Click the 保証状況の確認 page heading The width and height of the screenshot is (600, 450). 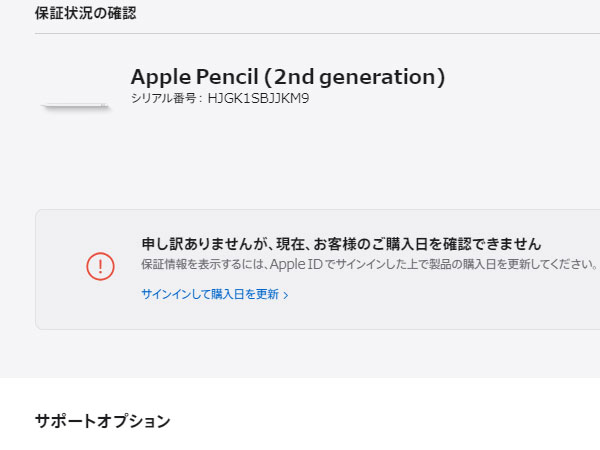[85, 13]
